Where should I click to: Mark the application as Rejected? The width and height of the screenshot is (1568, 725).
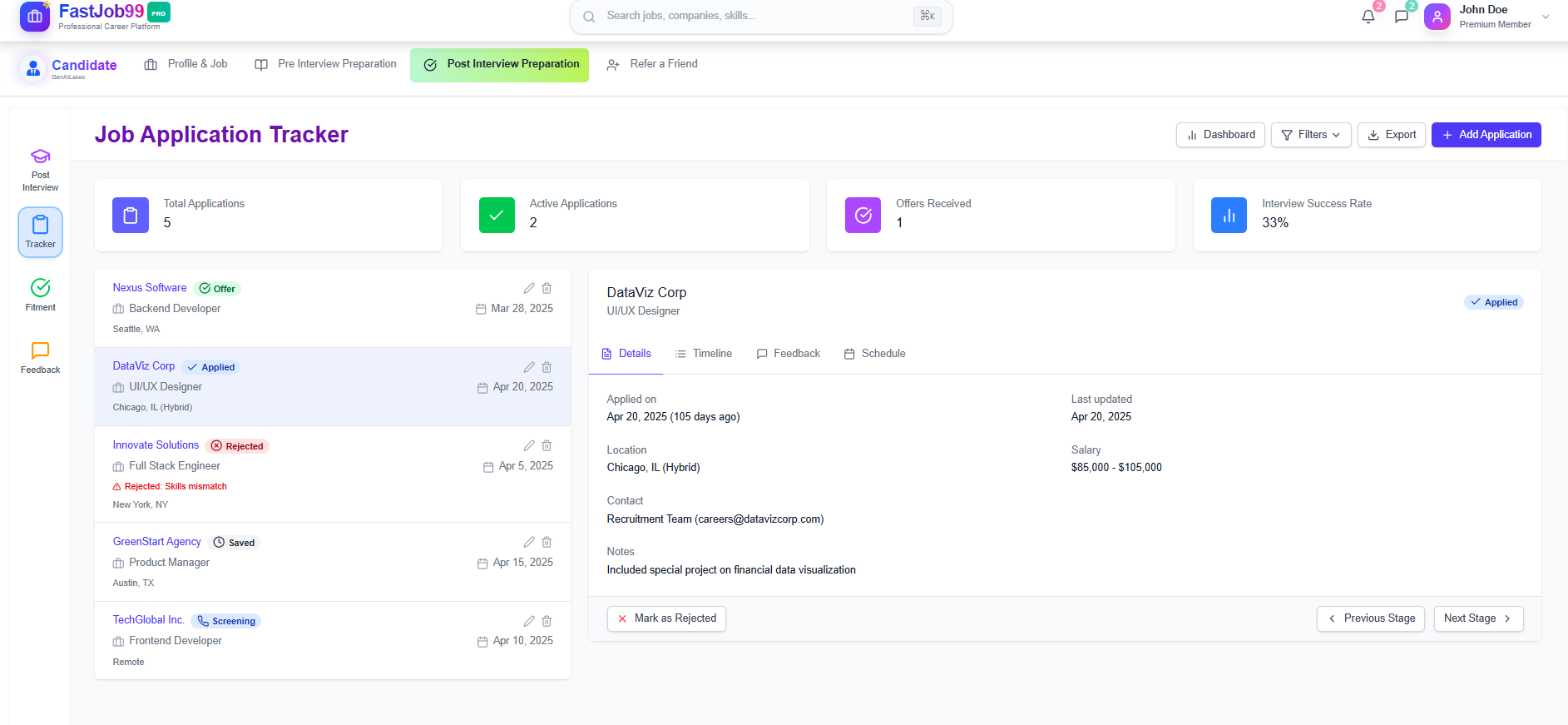(666, 618)
